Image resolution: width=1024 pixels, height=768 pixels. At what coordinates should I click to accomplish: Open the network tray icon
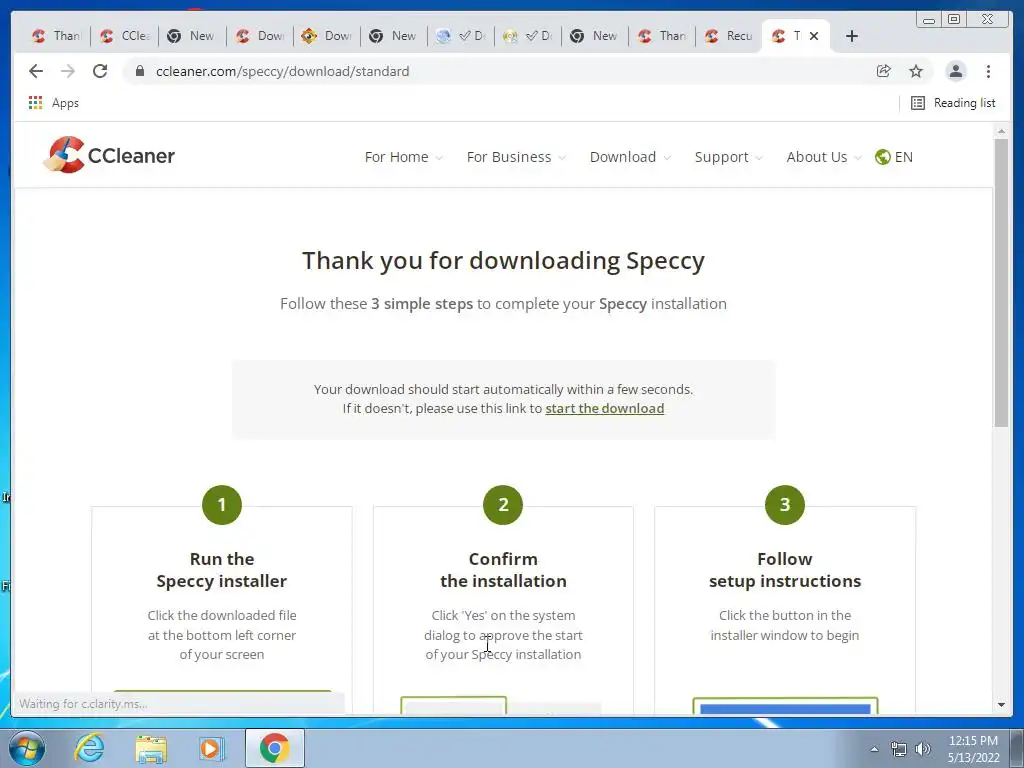tap(899, 749)
